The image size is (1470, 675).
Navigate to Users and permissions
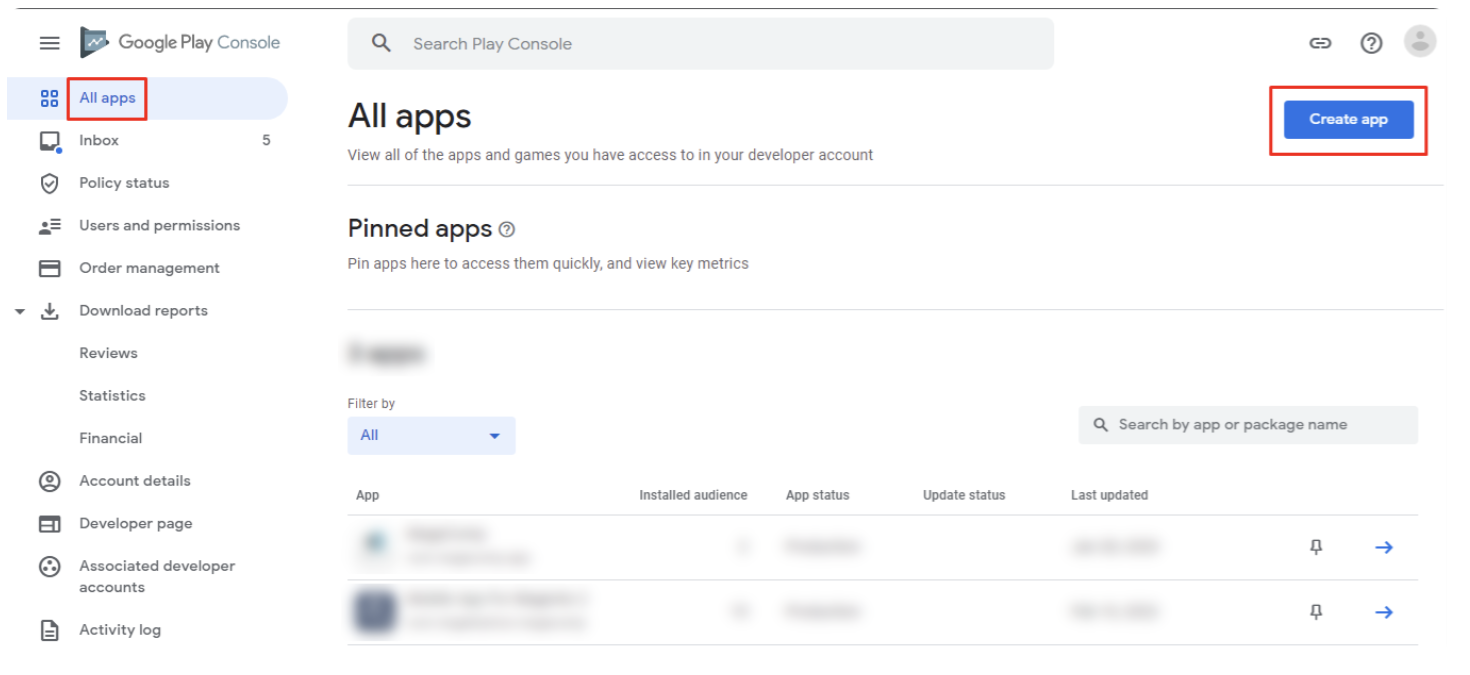point(159,225)
